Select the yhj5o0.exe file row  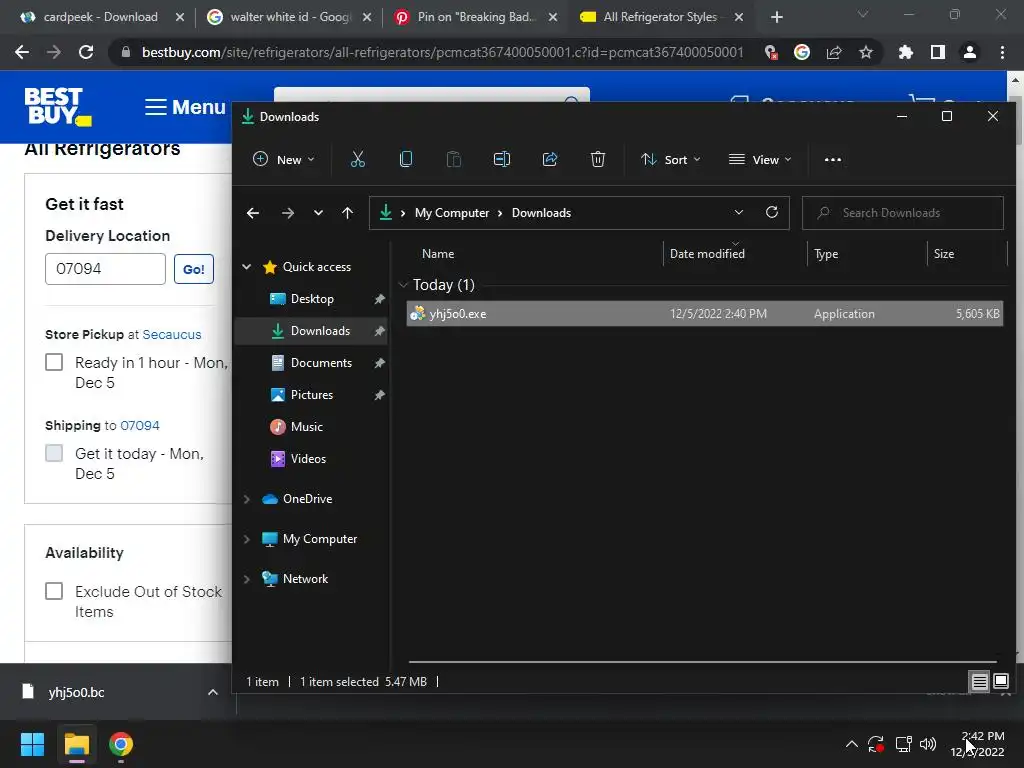pos(705,313)
